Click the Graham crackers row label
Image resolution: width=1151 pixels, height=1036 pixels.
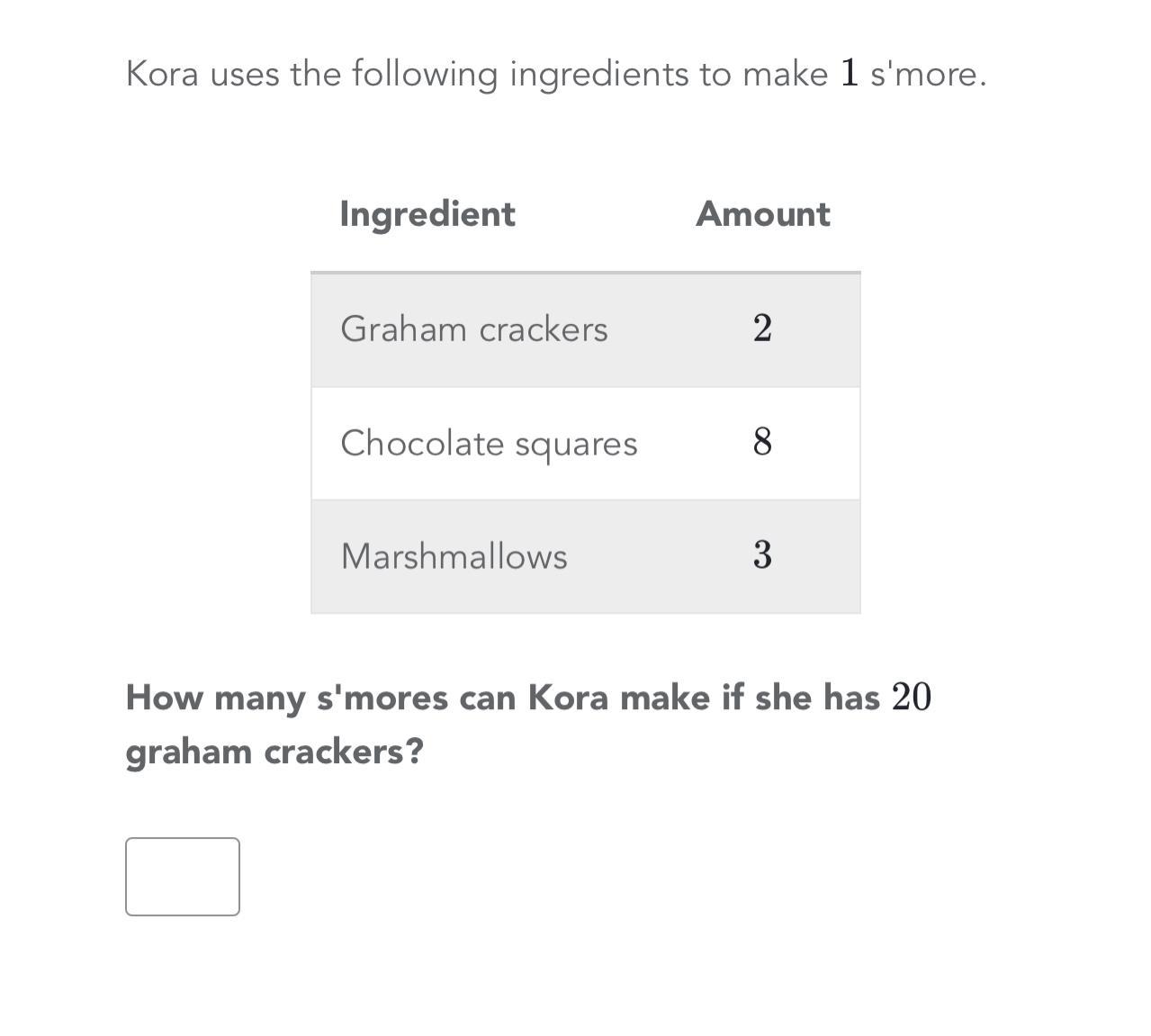474,329
